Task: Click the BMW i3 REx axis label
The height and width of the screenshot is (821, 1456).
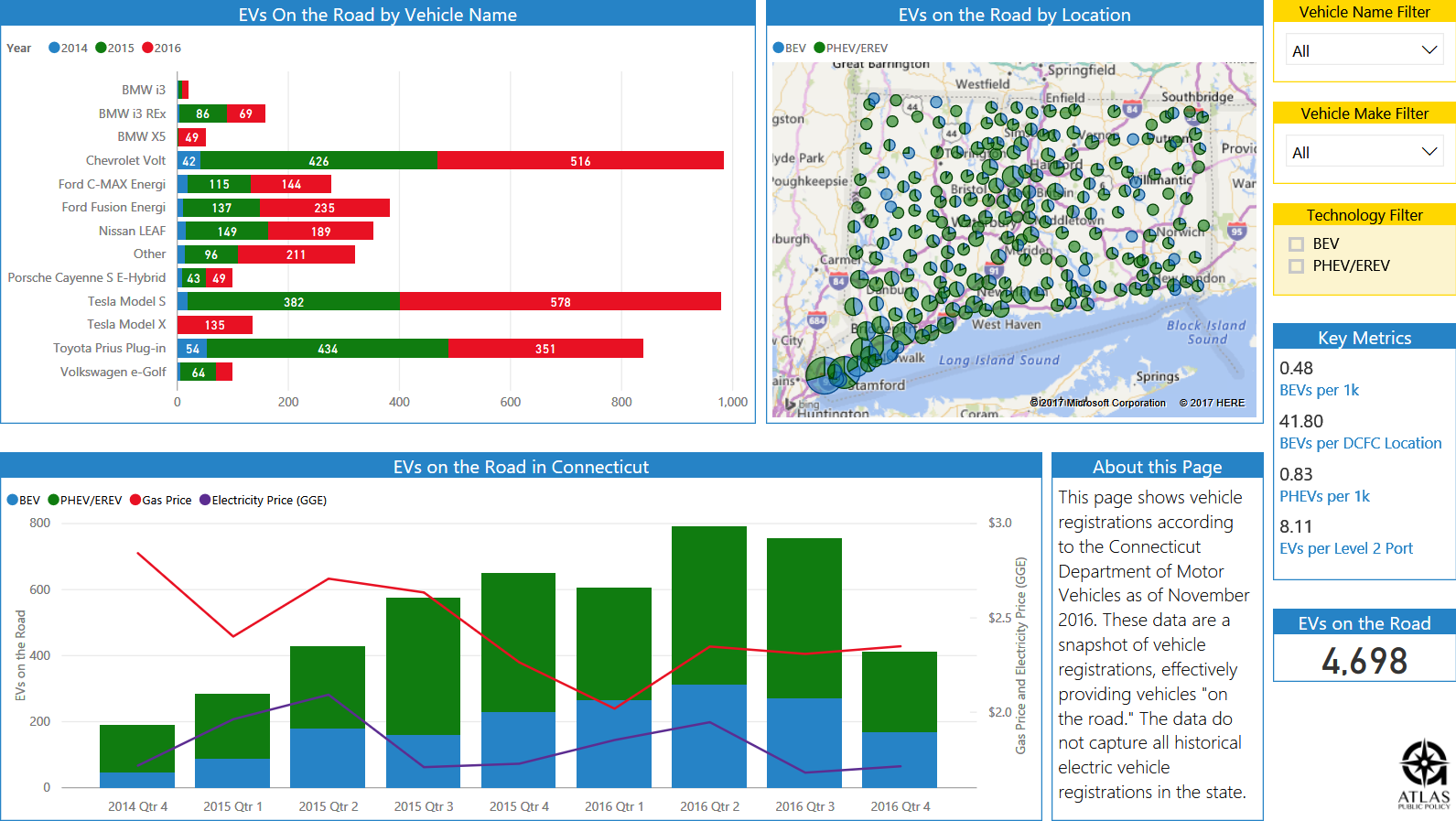Action: 133,113
